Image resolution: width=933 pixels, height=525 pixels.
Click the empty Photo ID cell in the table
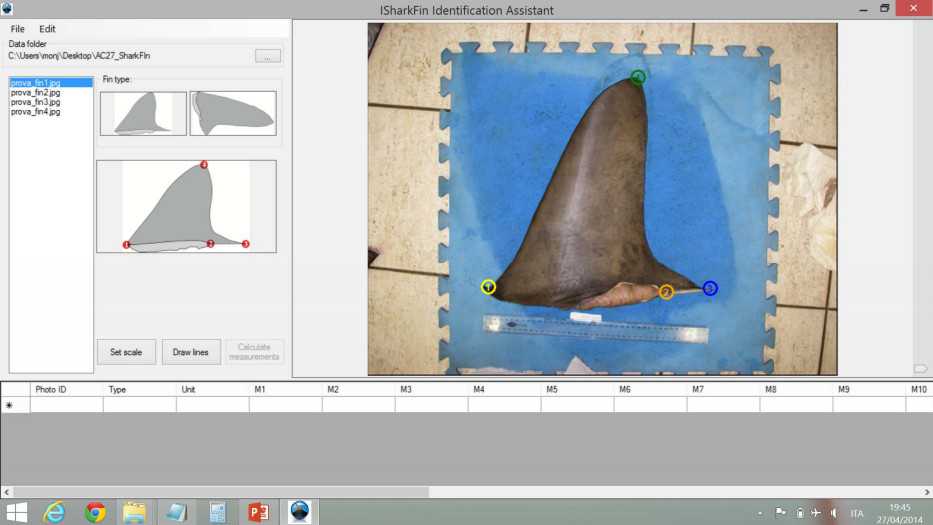click(x=67, y=405)
